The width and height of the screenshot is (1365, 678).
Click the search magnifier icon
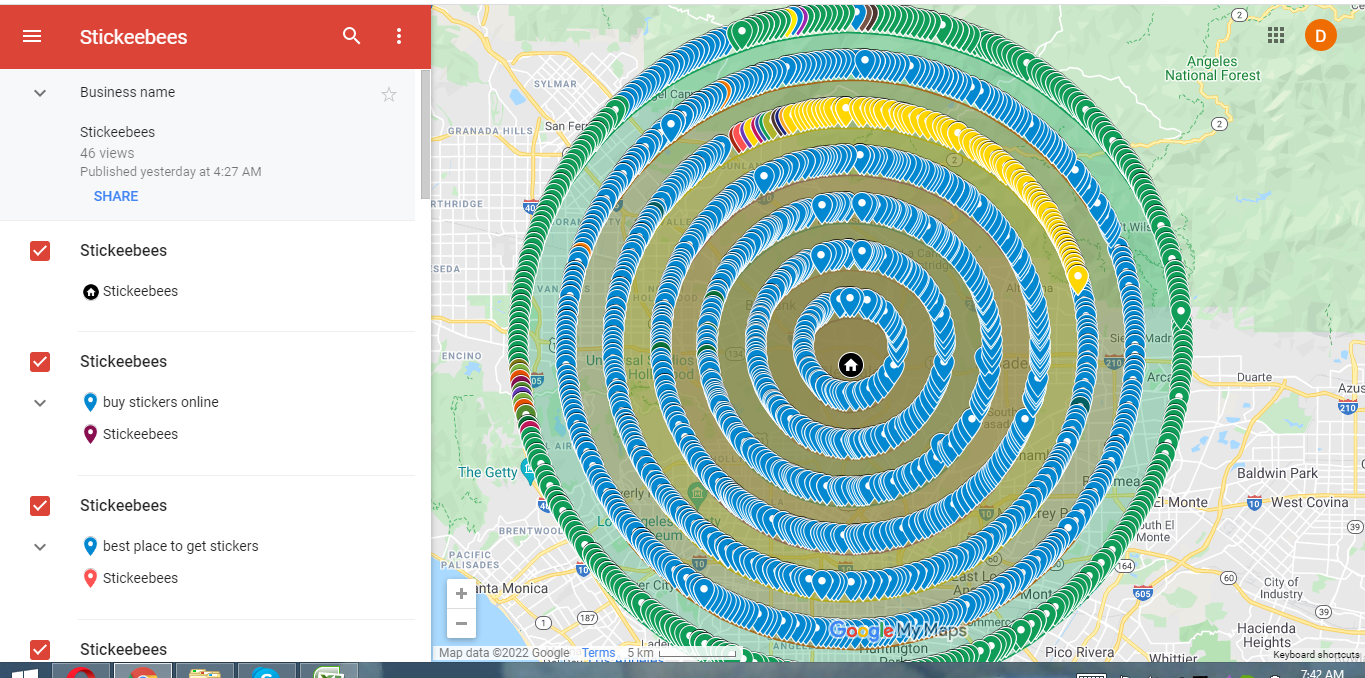tap(352, 36)
